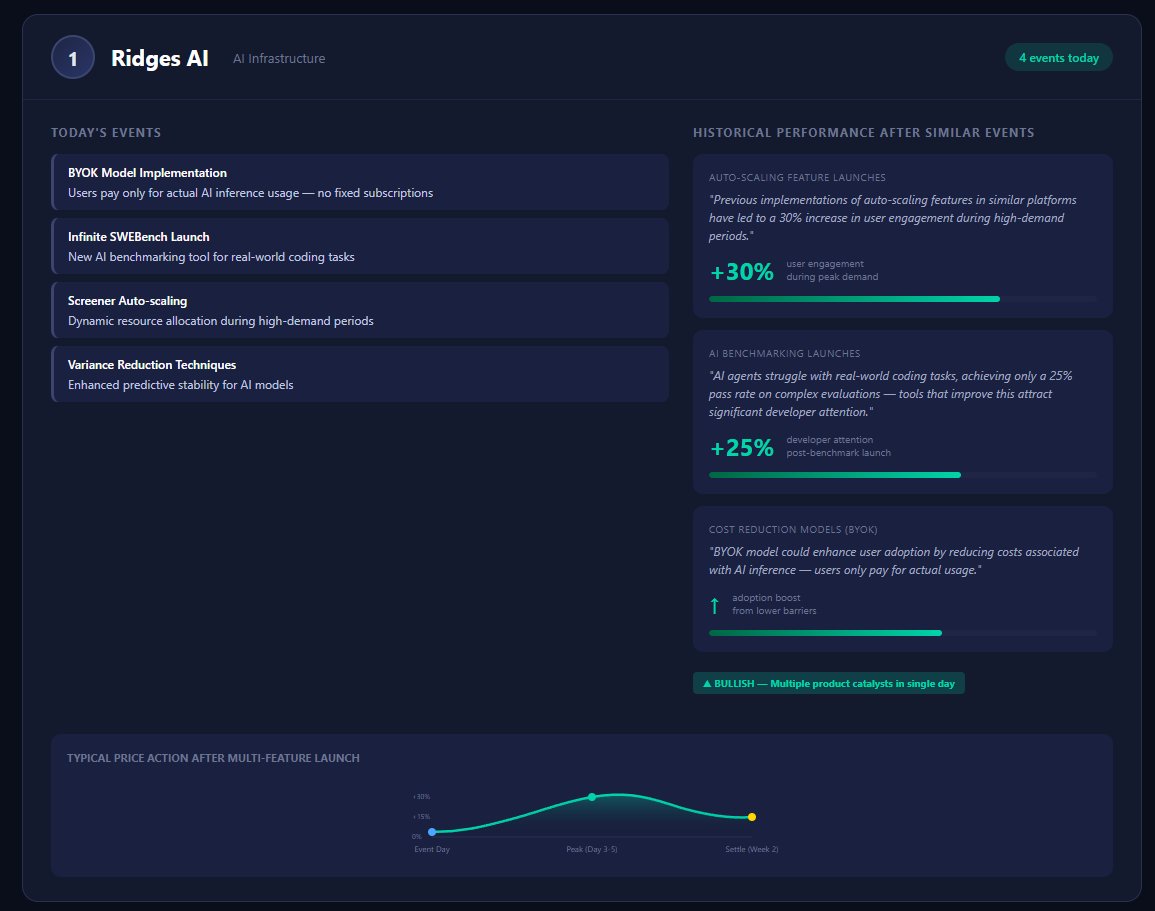Viewport: 1155px width, 911px height.
Task: Click the +30% user engagement progress bar
Action: 902,299
